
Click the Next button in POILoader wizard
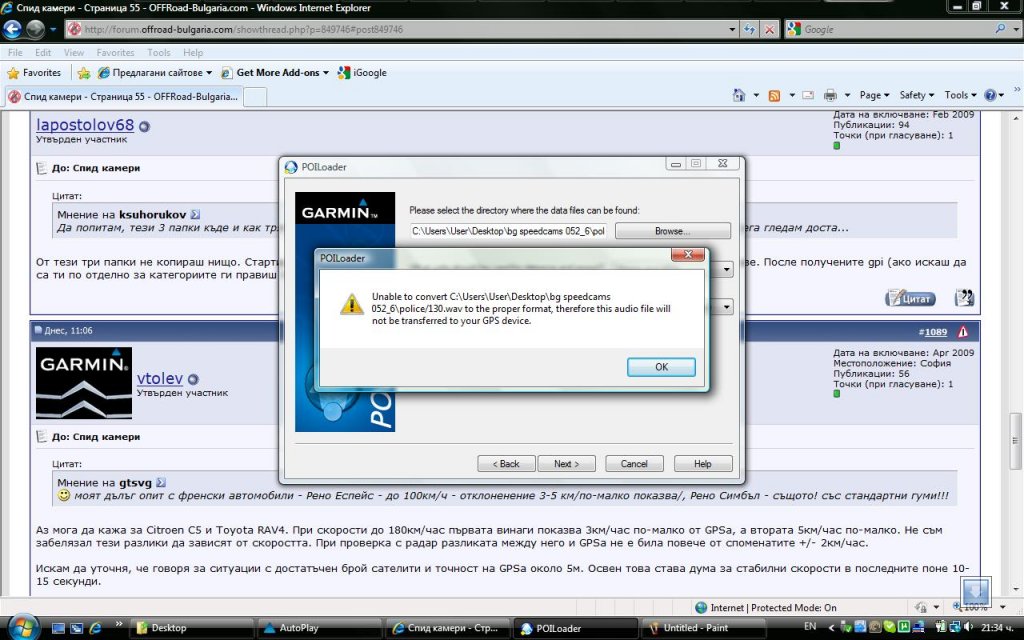[x=566, y=464]
